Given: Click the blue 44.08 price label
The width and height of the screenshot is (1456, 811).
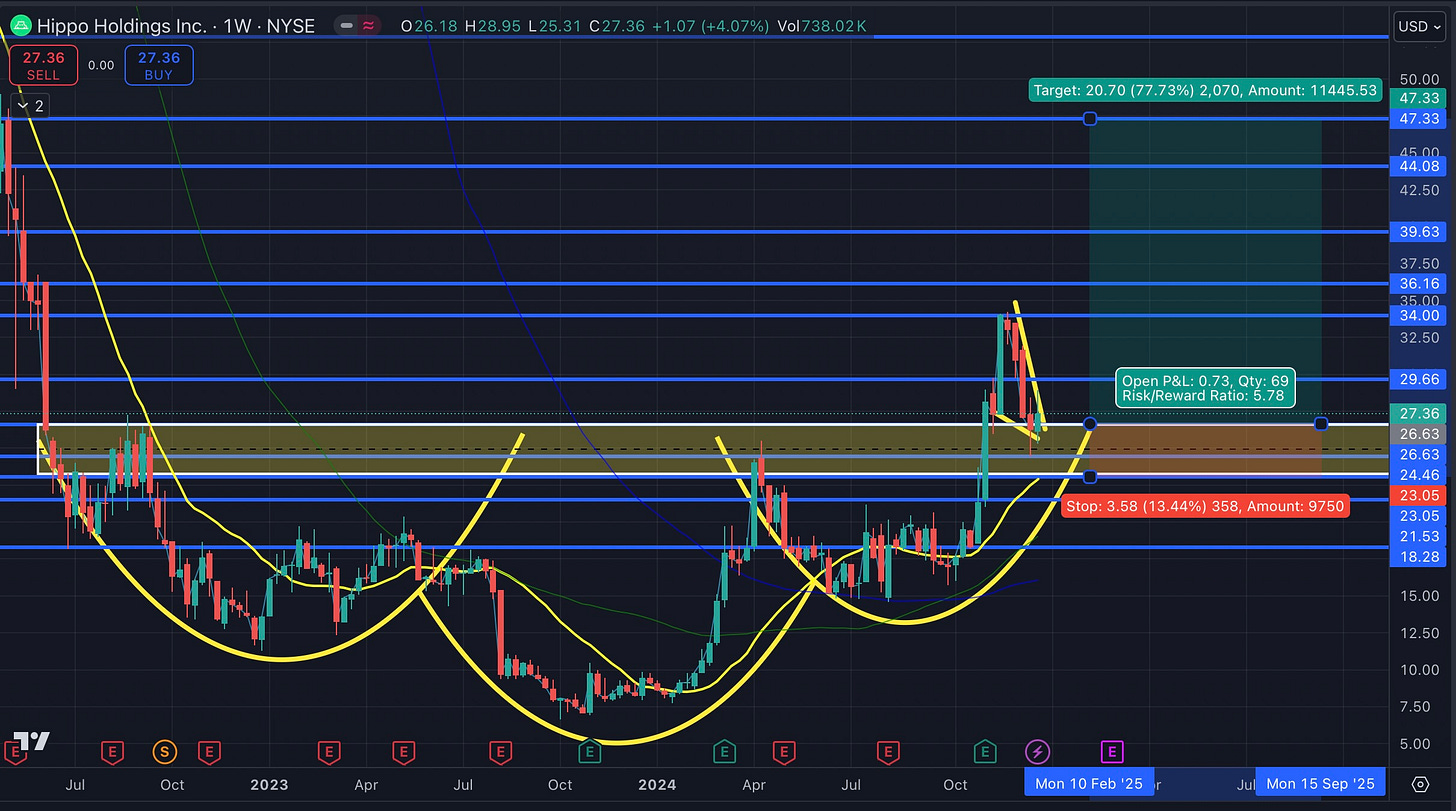Looking at the screenshot, I should point(1420,166).
